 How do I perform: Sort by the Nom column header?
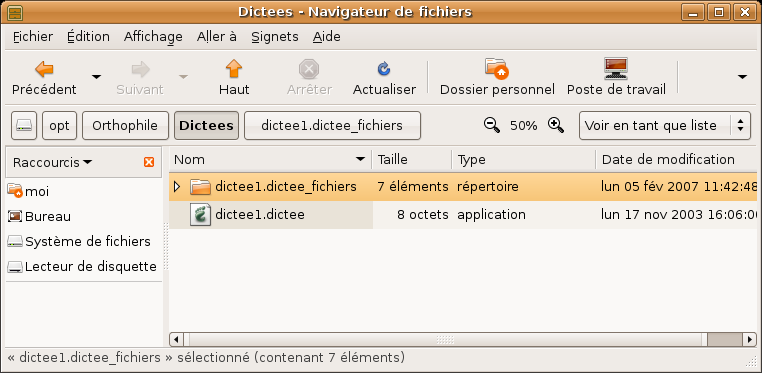click(270, 159)
